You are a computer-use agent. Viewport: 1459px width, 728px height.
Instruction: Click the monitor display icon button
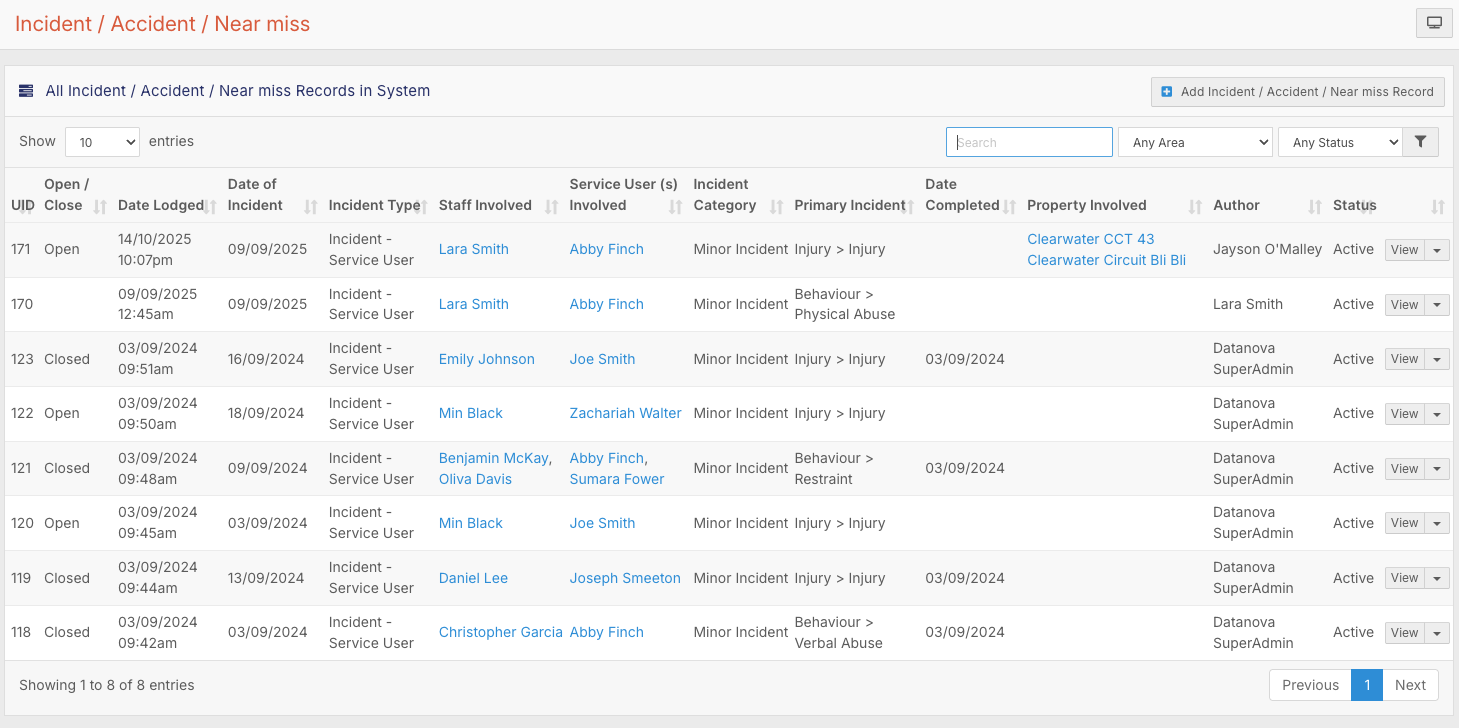(1434, 23)
